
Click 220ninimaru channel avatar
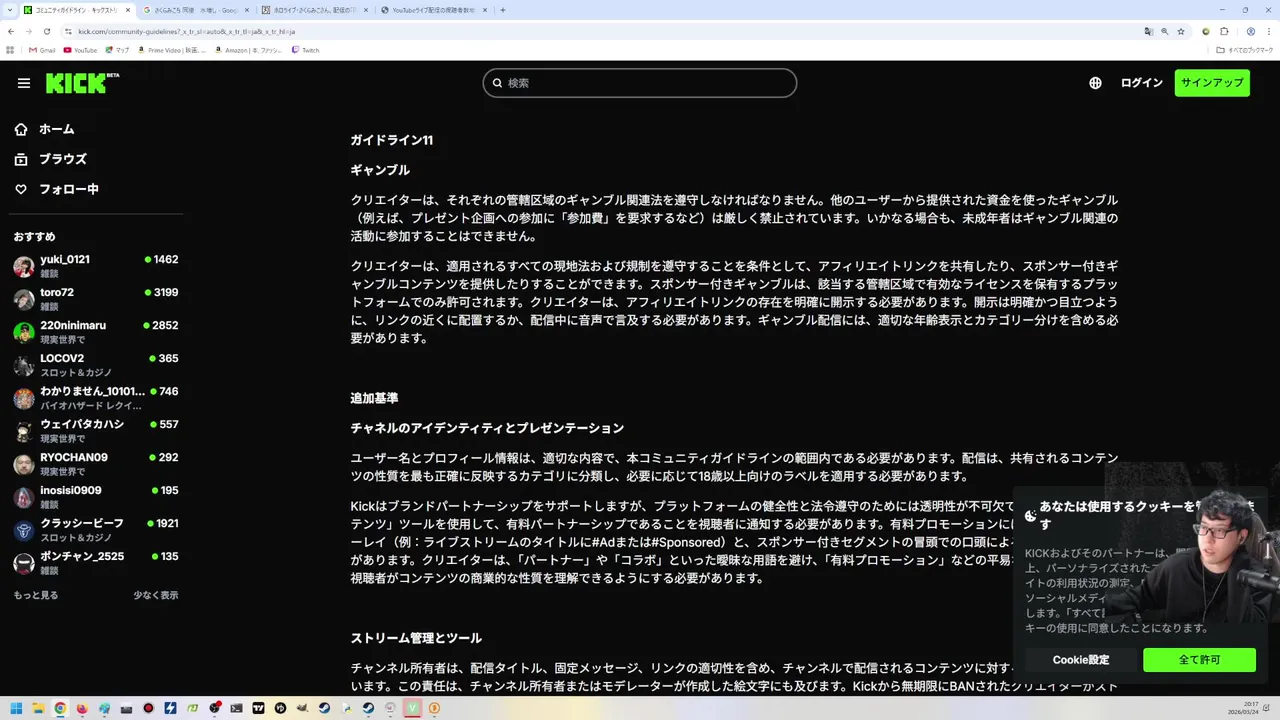tap(24, 332)
